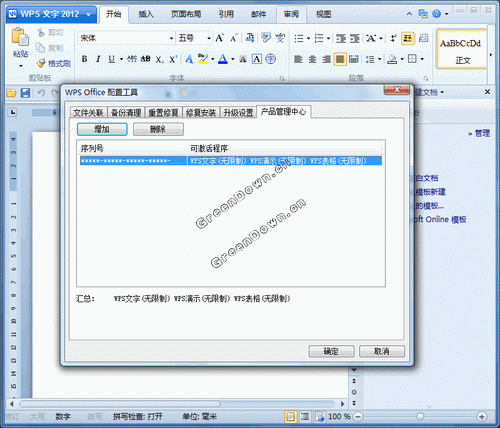Click the 增加 button
The image size is (500, 428).
[x=102, y=129]
